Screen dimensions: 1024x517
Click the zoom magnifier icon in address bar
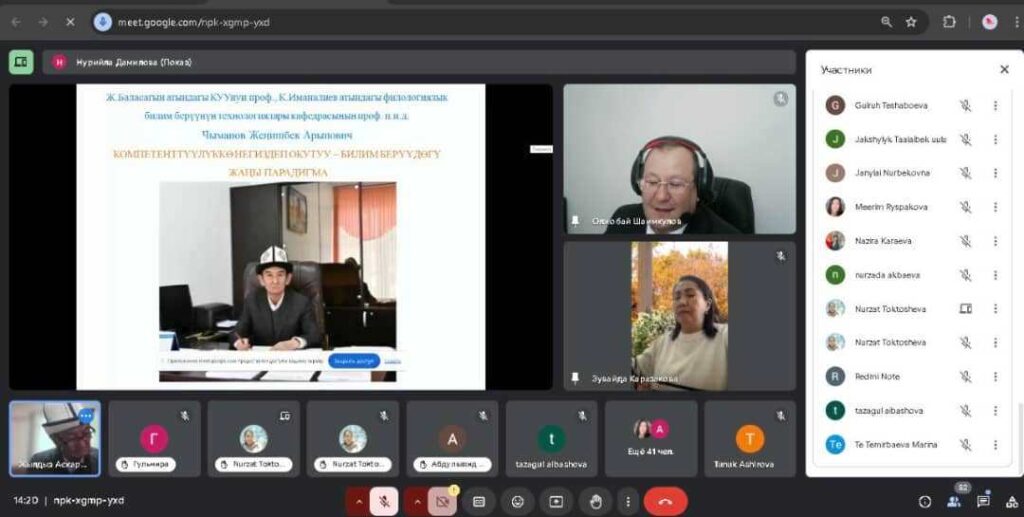pos(886,22)
